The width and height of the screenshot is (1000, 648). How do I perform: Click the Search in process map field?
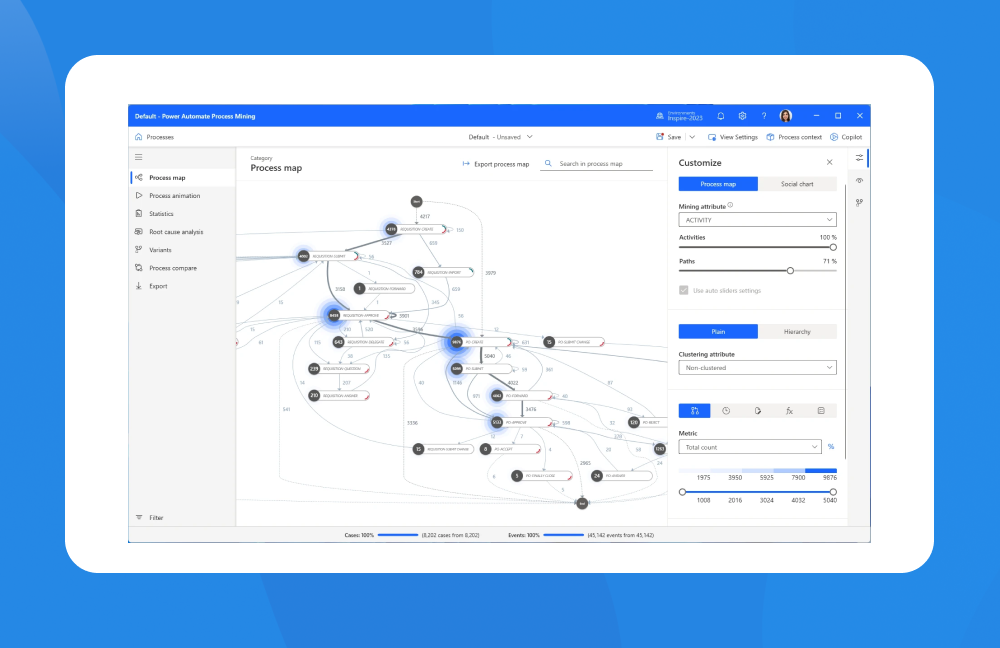597,164
